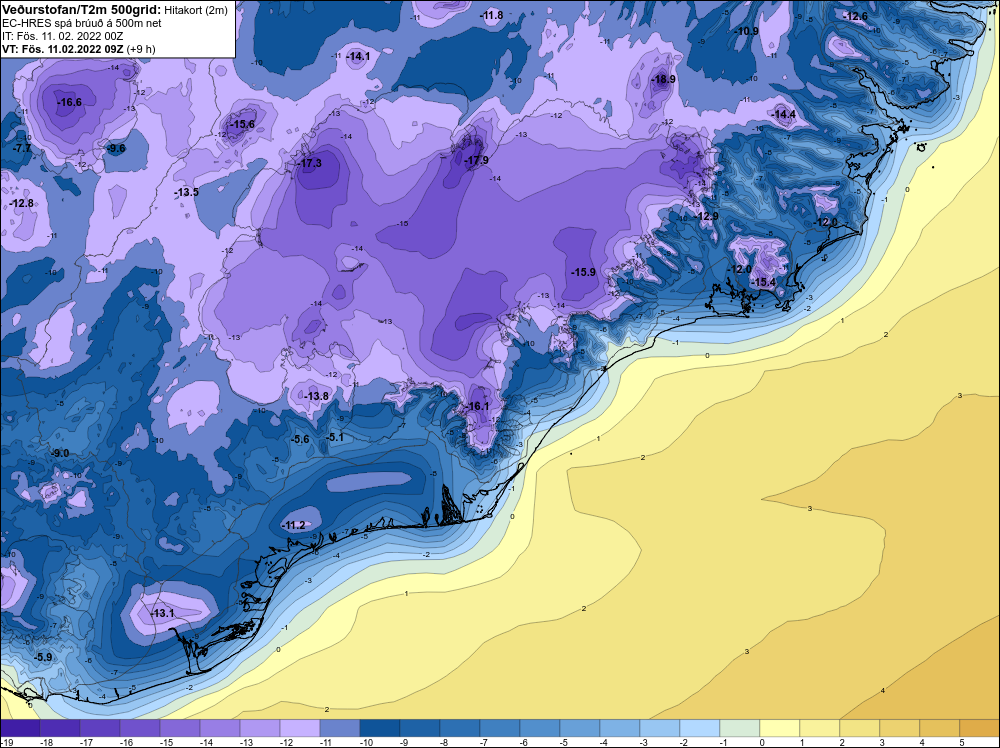Click the -5.9 temperature label

tap(43, 657)
